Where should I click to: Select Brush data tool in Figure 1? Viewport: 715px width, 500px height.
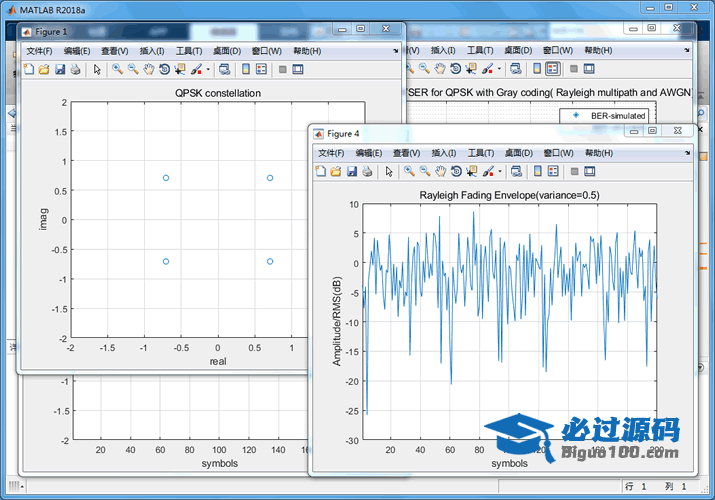196,69
